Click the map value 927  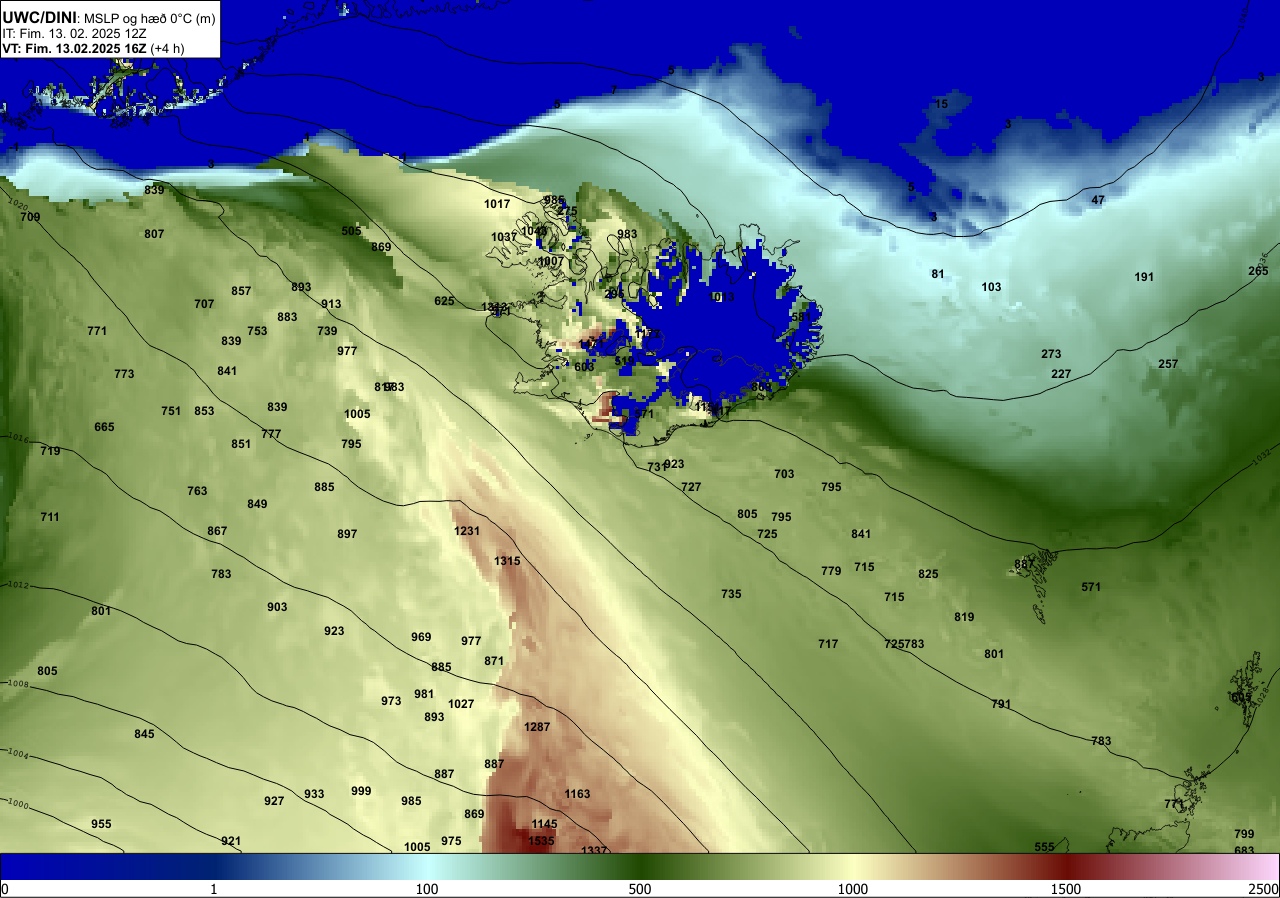[x=274, y=801]
